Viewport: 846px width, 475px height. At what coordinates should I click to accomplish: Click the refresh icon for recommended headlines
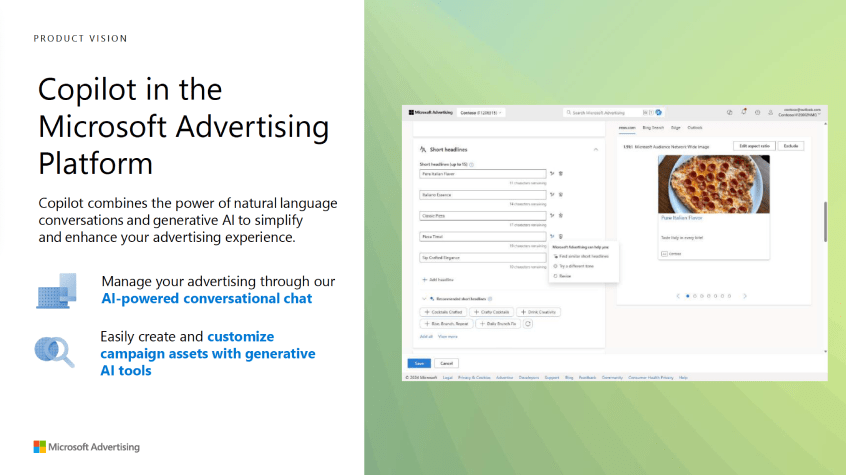pos(528,324)
